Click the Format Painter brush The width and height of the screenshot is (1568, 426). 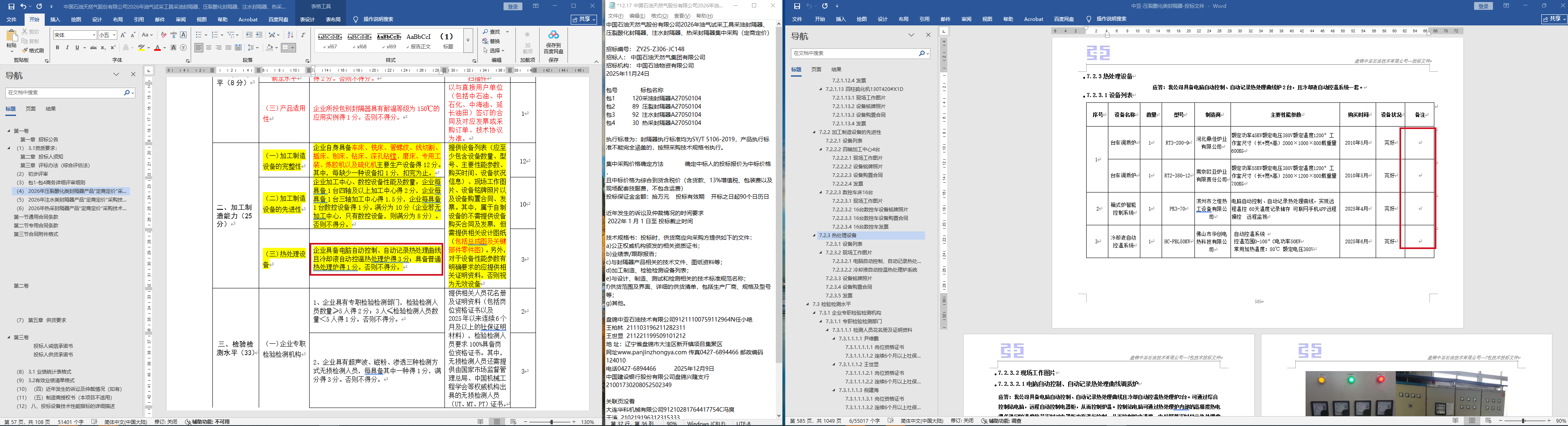tap(33, 50)
